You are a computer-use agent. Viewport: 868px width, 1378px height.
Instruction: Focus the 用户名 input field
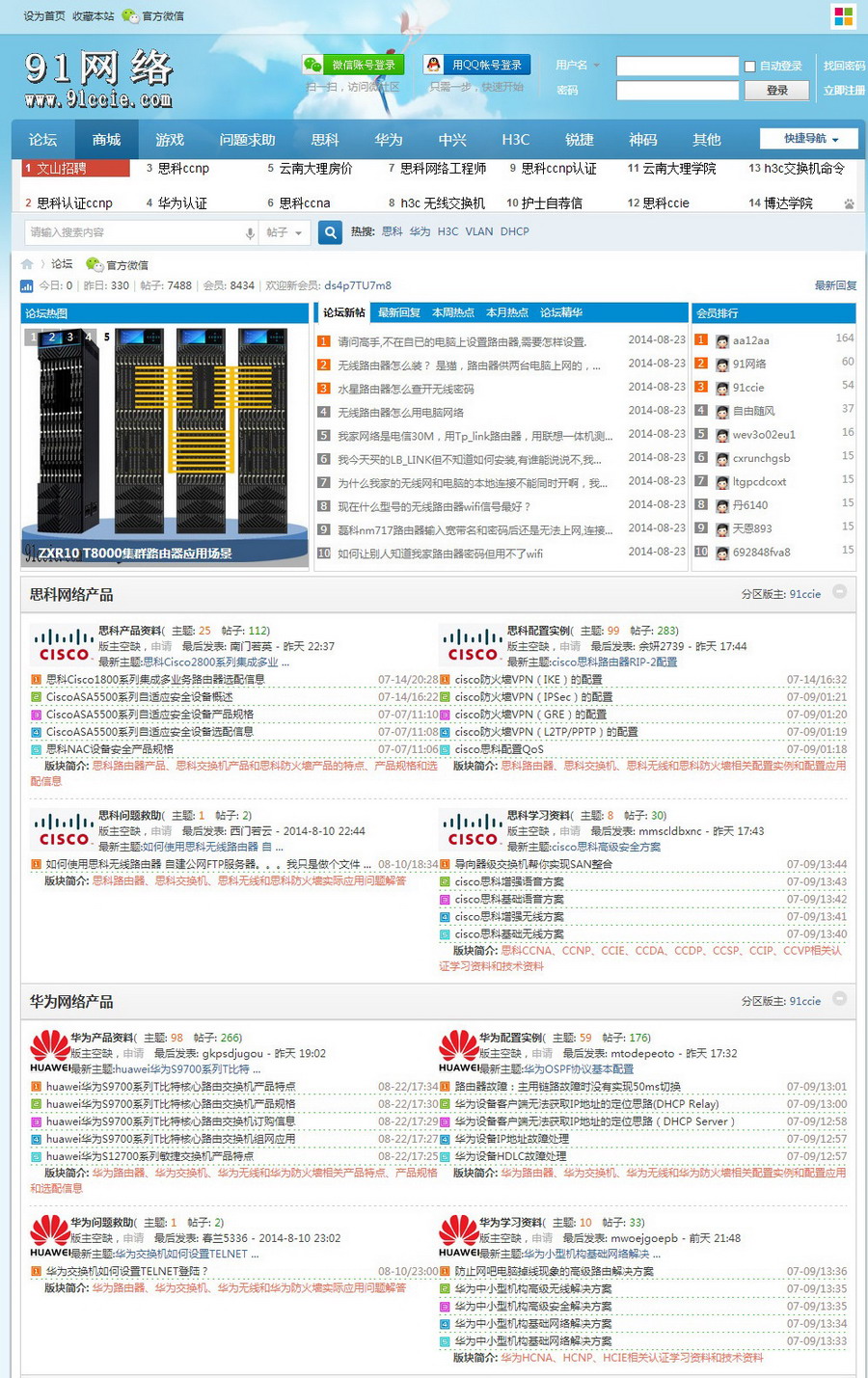pos(677,66)
